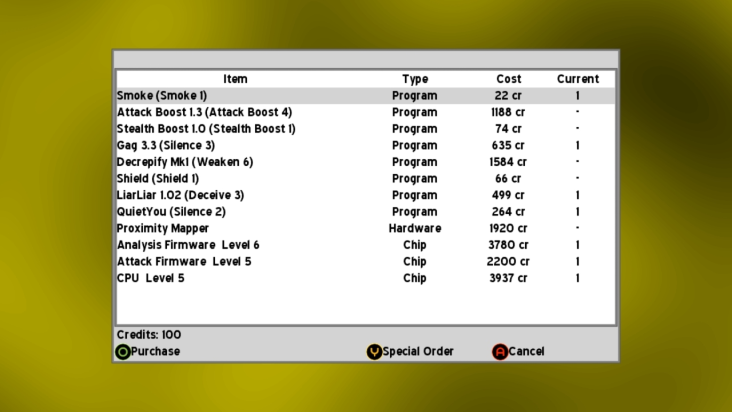Image resolution: width=732 pixels, height=412 pixels.
Task: Click the 635 cr cost cell
Action: [x=508, y=146]
